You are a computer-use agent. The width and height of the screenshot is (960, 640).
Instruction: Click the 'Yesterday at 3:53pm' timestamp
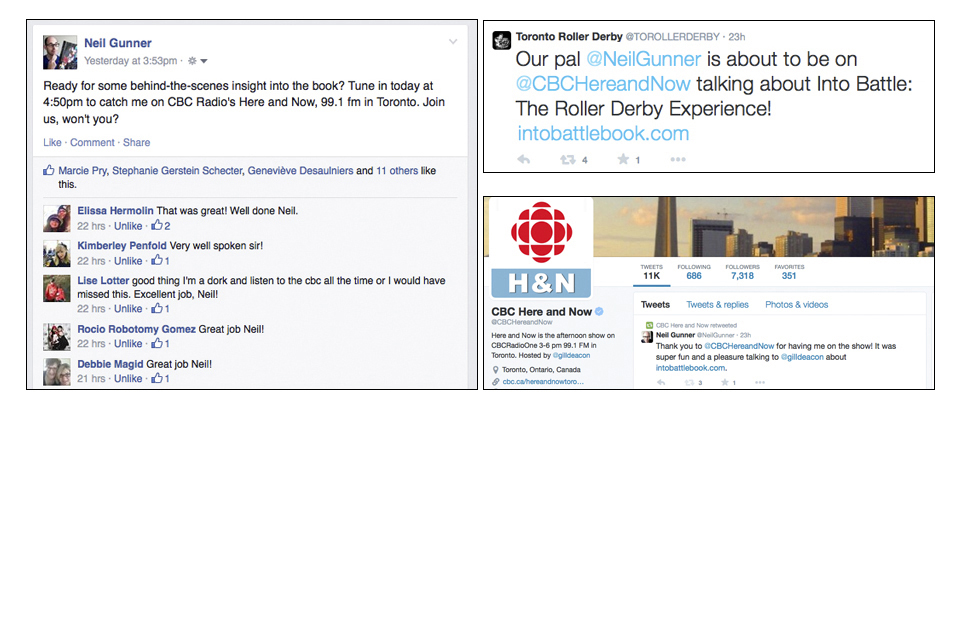[x=130, y=61]
